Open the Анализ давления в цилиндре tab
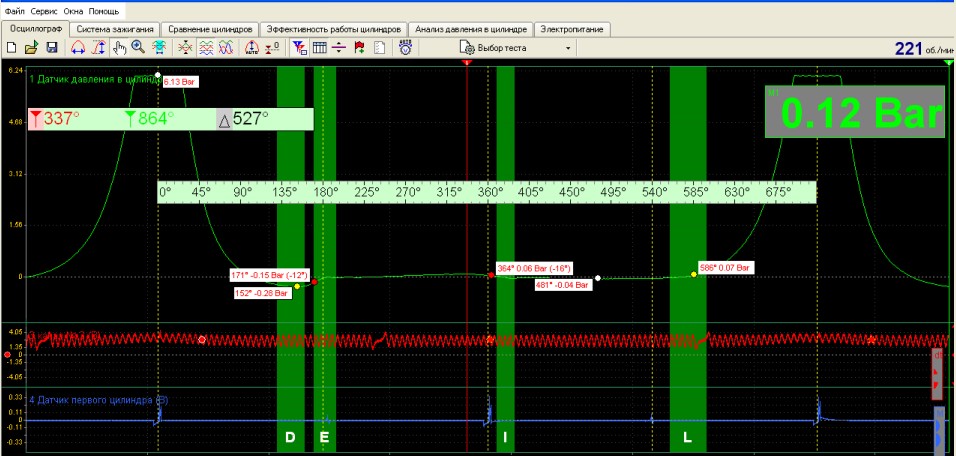956x456 pixels. pos(471,29)
